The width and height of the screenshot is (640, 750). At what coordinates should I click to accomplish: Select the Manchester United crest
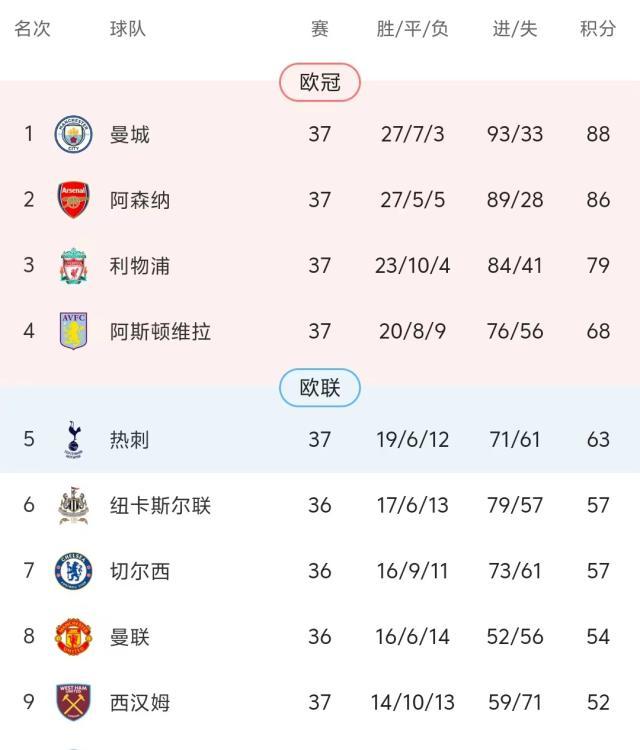73,636
